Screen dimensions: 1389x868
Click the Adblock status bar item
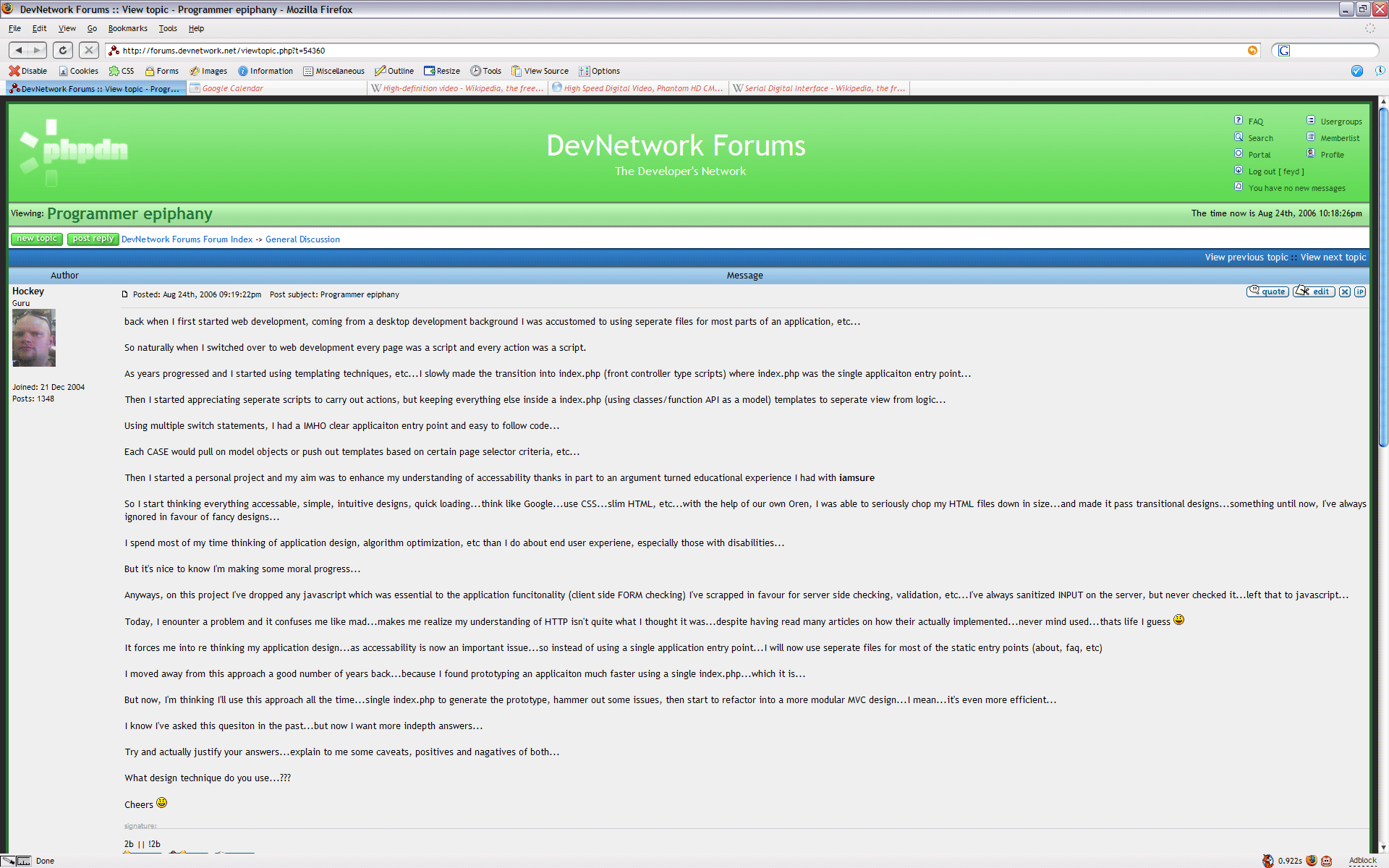click(x=1362, y=860)
